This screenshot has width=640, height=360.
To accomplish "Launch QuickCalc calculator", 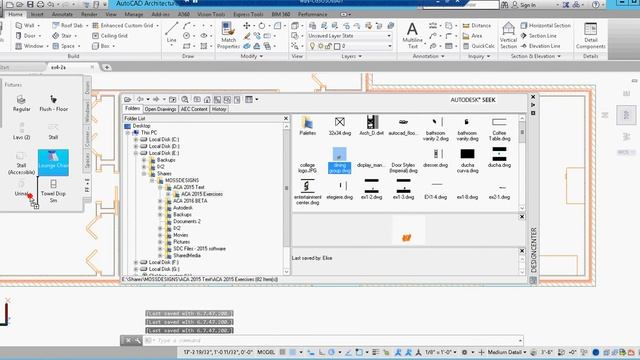I will tap(479, 46).
